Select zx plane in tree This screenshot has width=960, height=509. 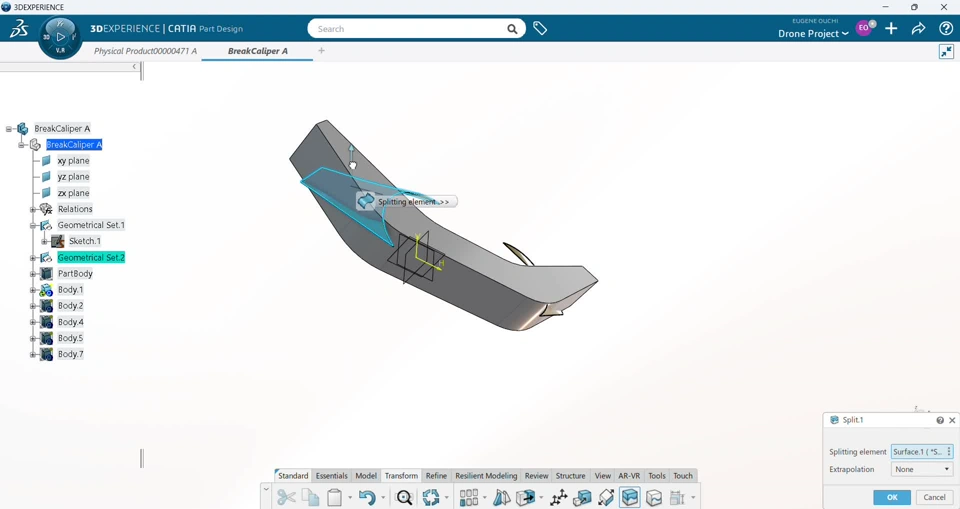[x=73, y=193]
